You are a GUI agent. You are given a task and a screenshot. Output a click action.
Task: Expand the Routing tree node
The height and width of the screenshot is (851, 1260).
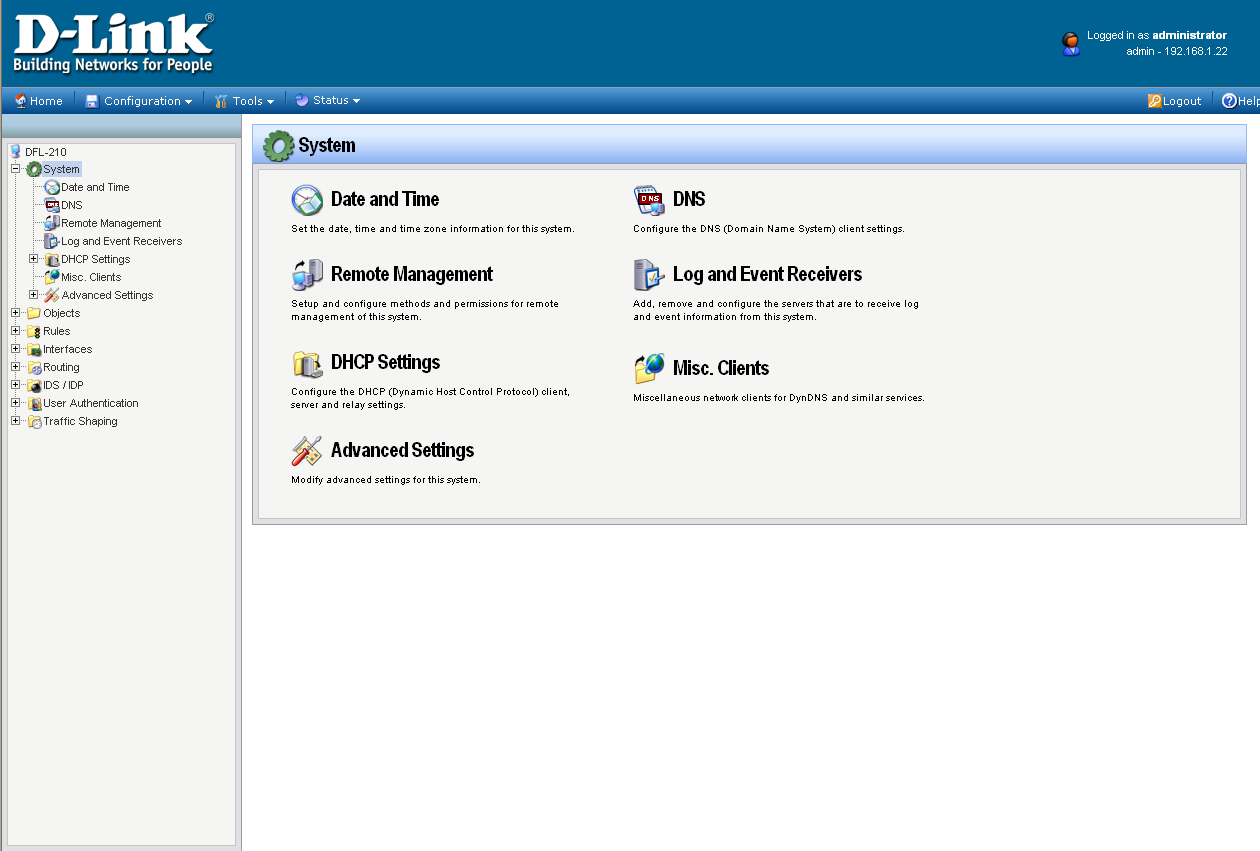tap(16, 367)
